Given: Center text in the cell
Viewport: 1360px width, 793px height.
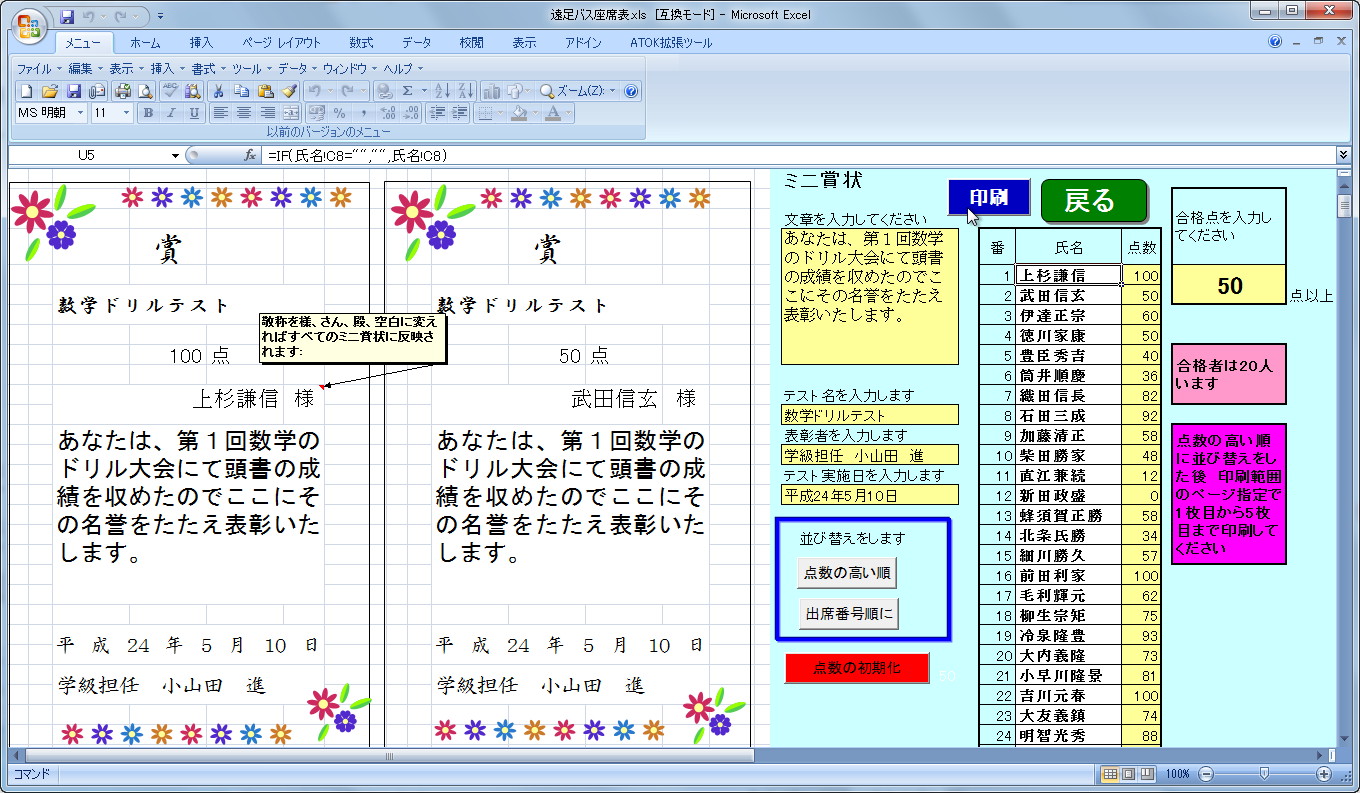Looking at the screenshot, I should pyautogui.click(x=243, y=113).
